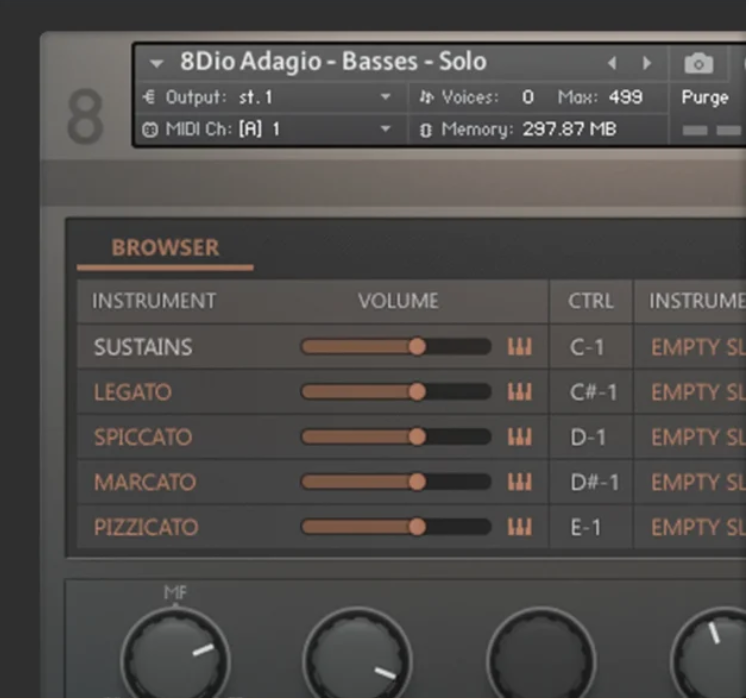The width and height of the screenshot is (749, 699).
Task: Open the snapshot camera icon
Action: pos(698,64)
